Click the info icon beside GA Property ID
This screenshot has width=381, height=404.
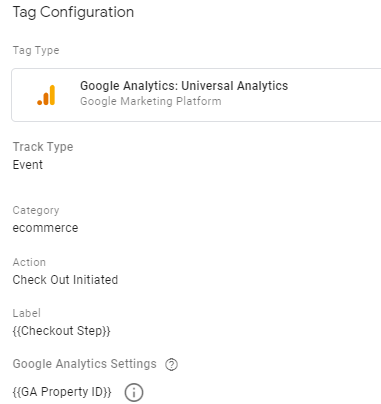(x=134, y=392)
